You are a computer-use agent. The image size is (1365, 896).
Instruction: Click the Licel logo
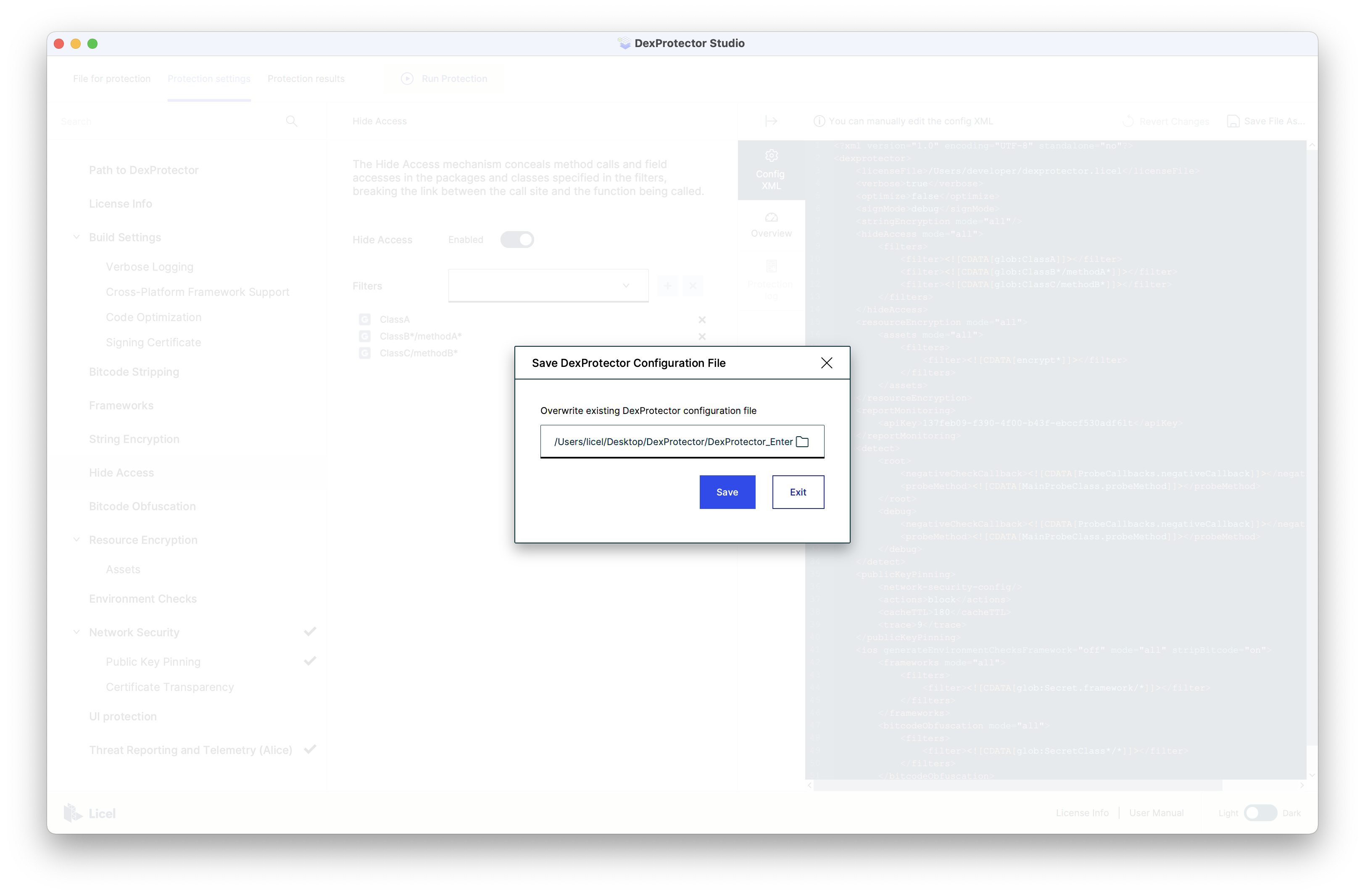coord(90,813)
